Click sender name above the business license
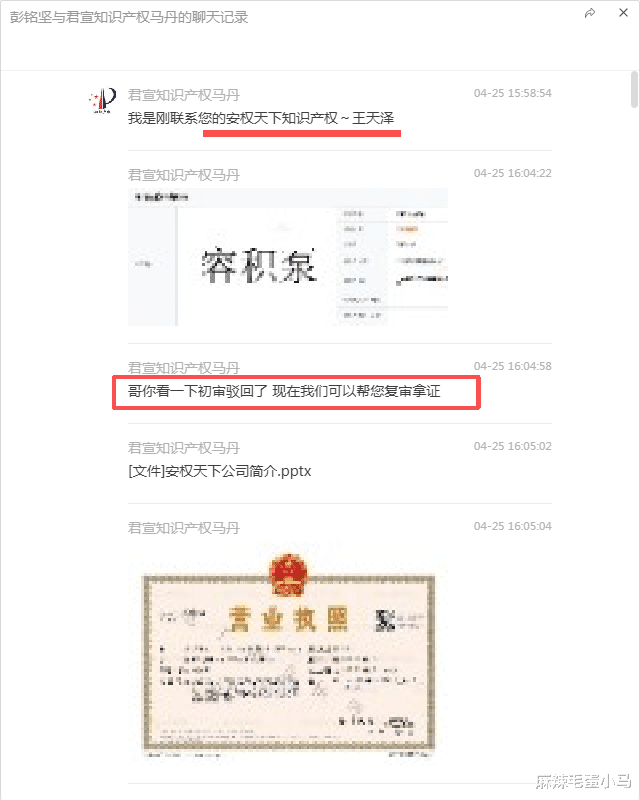The height and width of the screenshot is (800, 640). 183,528
